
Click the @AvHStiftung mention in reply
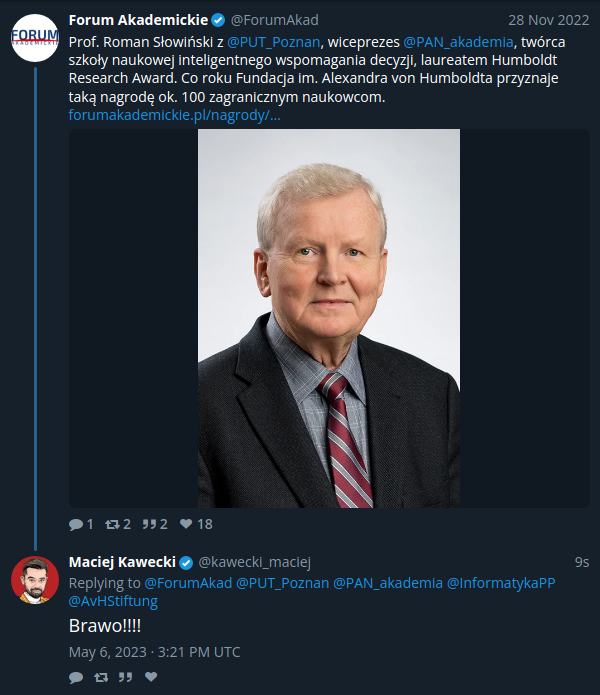(x=113, y=601)
